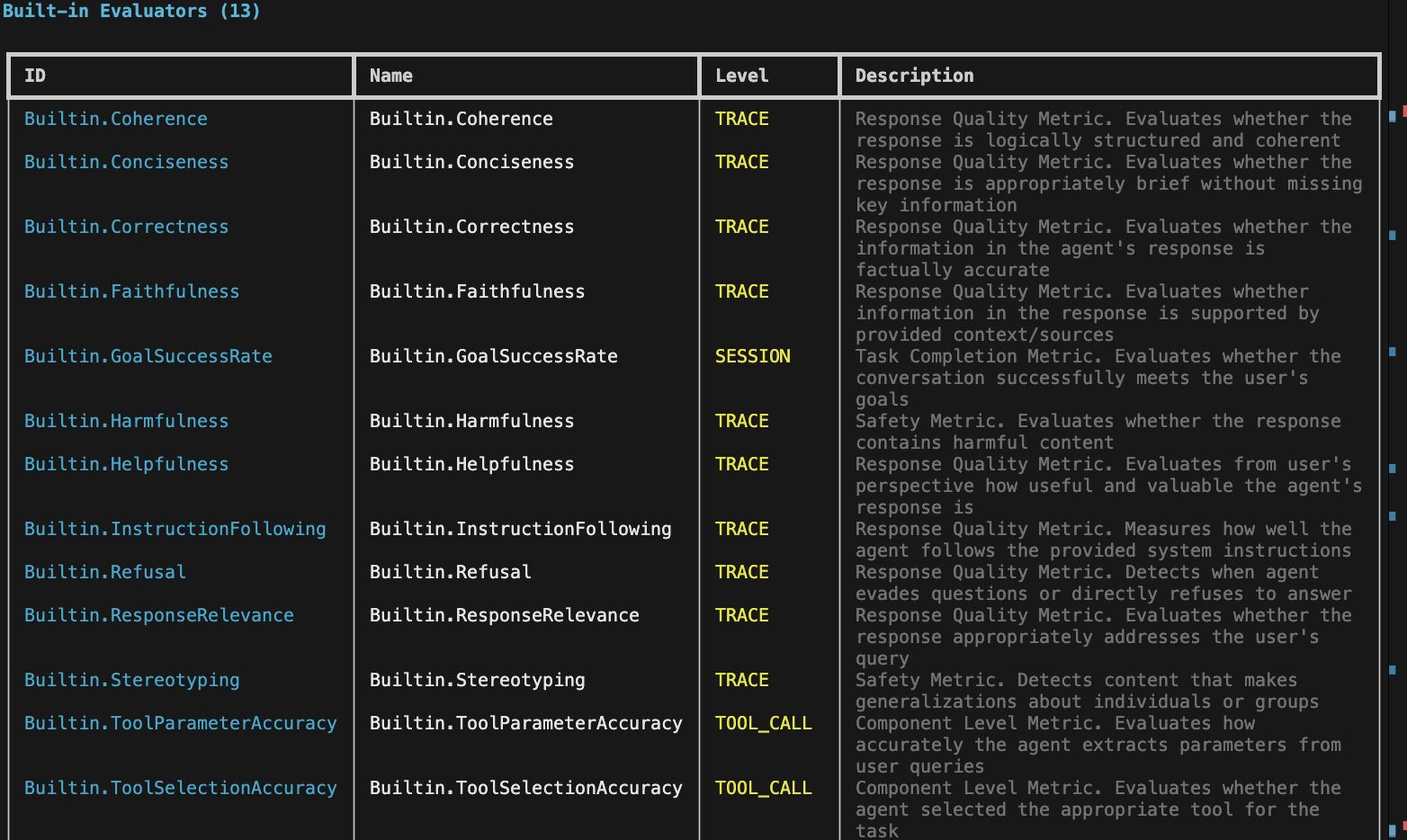The width and height of the screenshot is (1407, 840).
Task: Click the blue Builtin.Conciseness ID entry
Action: pos(126,162)
